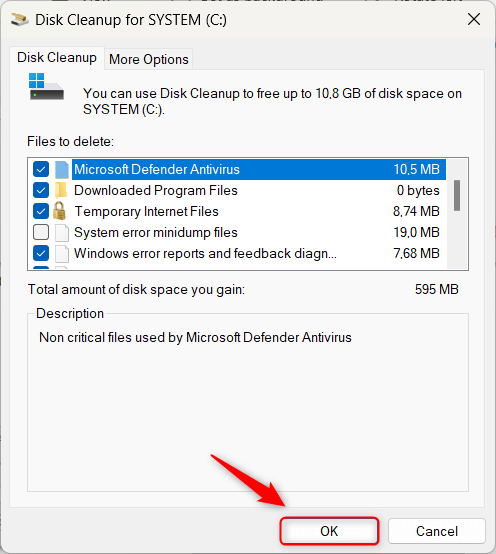The image size is (496, 554).
Task: Click the files list scrollbar thumb
Action: 457,195
